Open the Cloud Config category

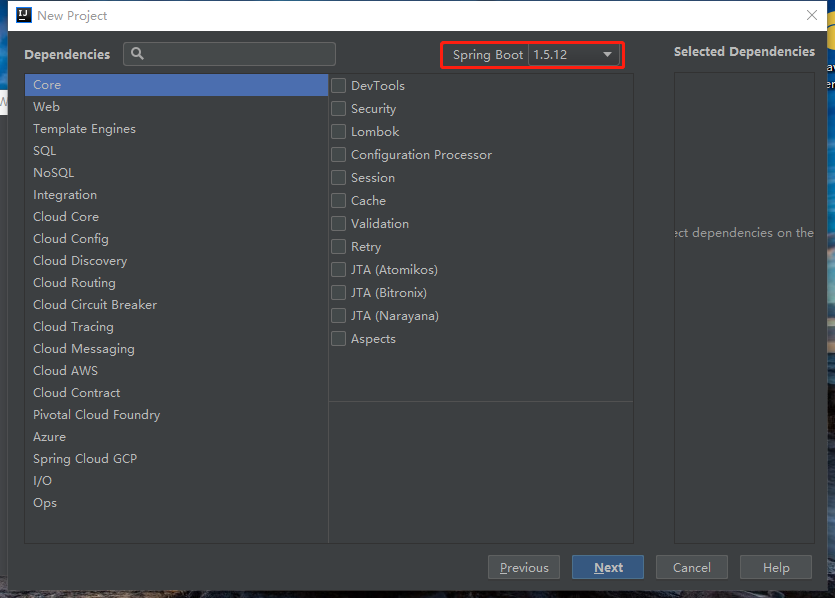point(176,239)
